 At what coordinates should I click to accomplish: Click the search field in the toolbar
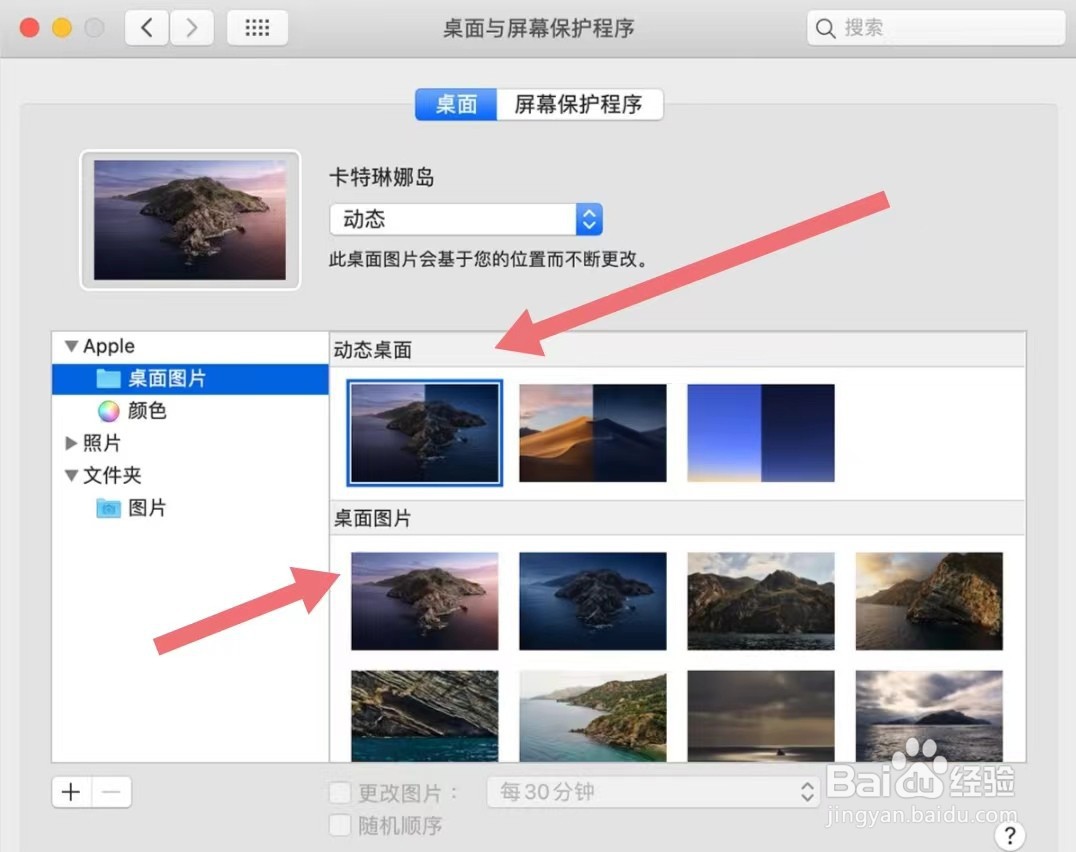[936, 27]
